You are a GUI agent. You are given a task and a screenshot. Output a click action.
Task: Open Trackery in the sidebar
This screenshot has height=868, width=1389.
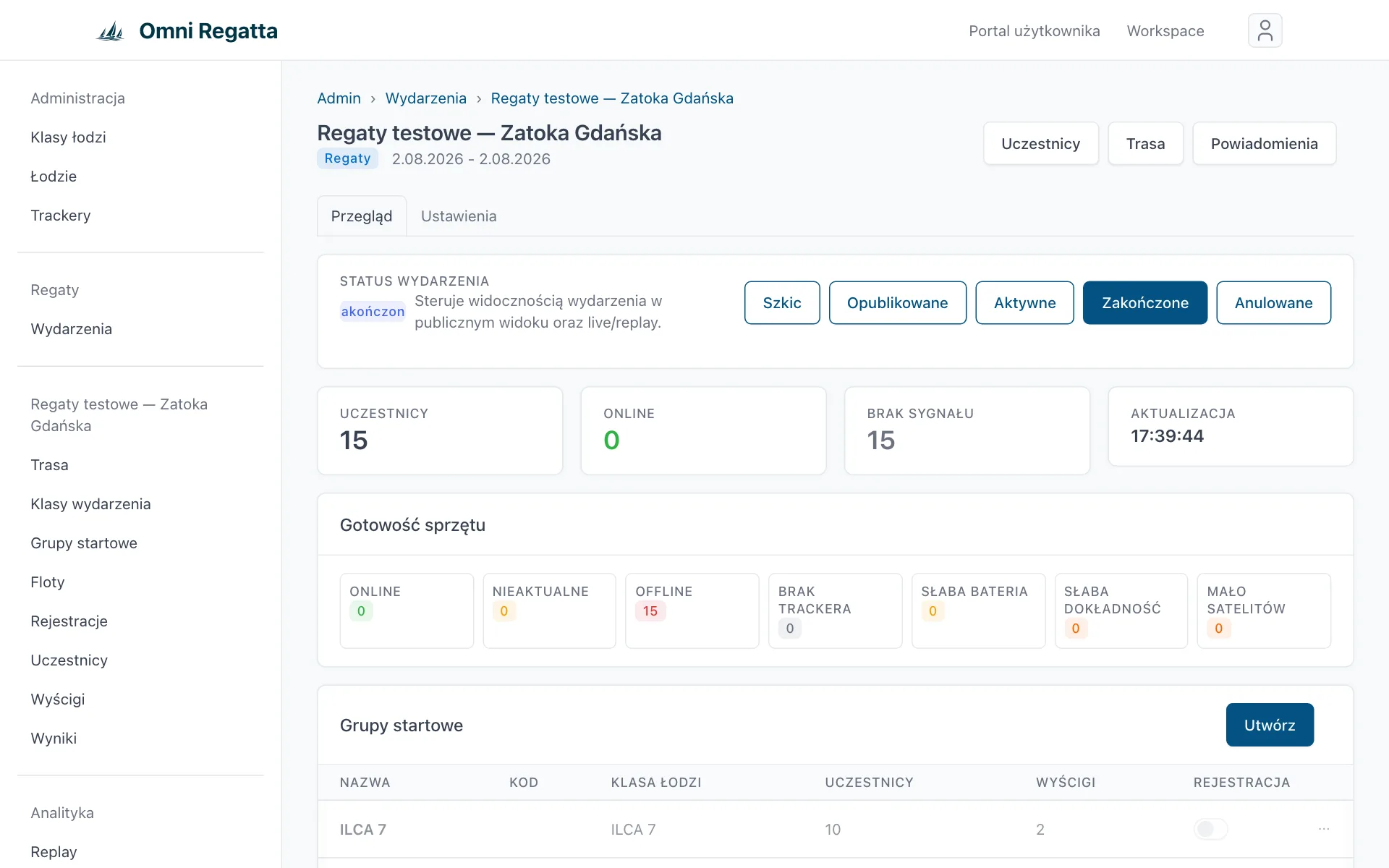[x=61, y=216]
